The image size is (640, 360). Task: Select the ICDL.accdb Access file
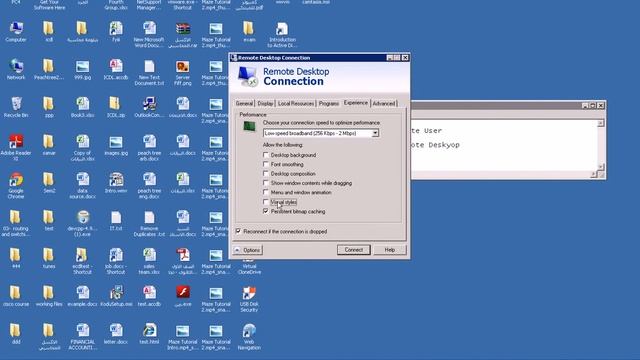116,69
